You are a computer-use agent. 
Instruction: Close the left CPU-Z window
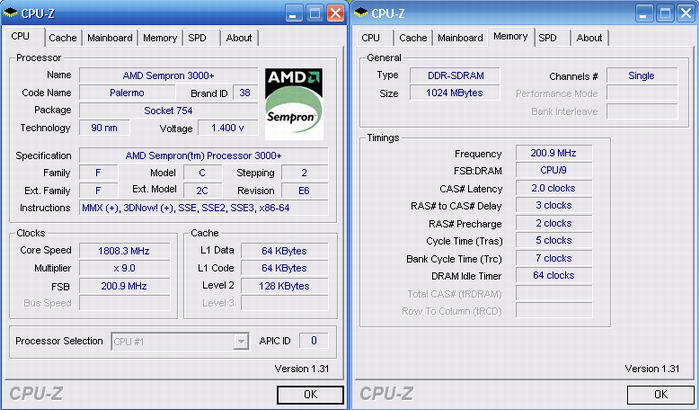(x=336, y=13)
